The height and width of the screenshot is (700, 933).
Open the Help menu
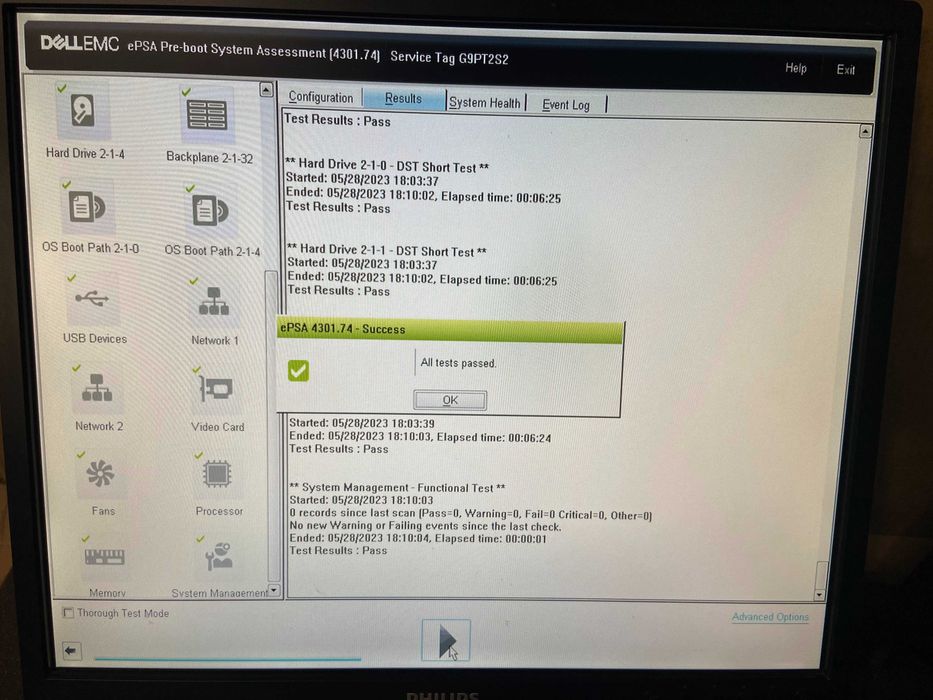pos(796,68)
